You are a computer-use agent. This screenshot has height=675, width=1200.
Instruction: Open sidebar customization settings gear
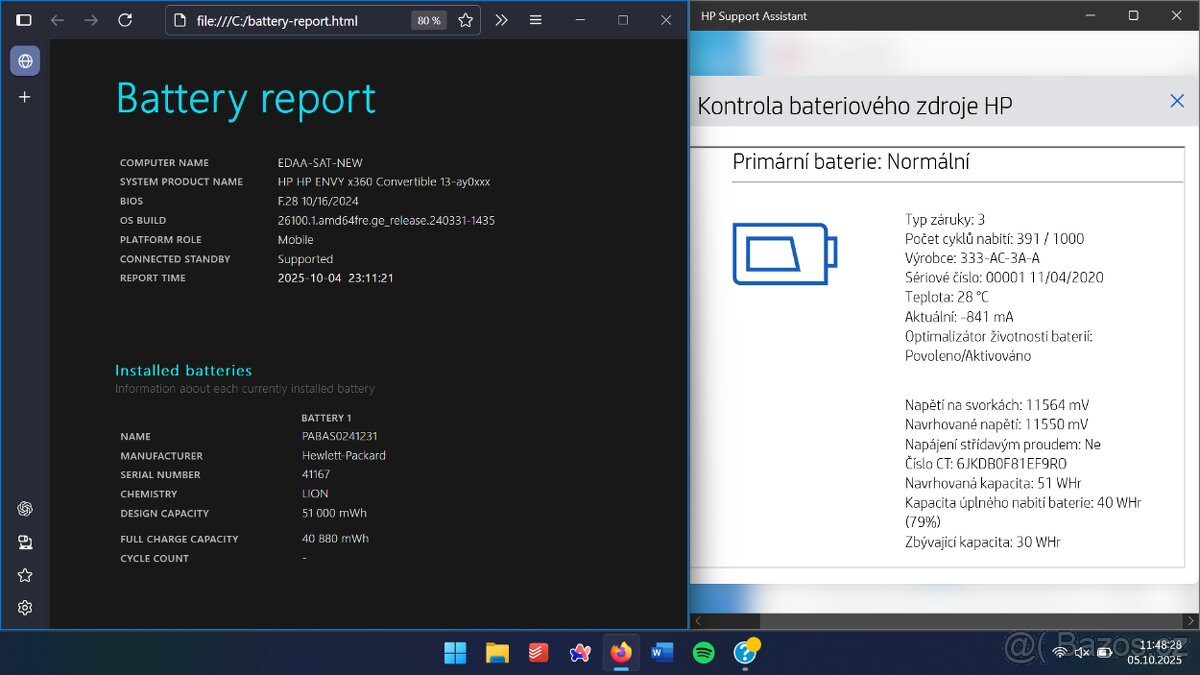[25, 608]
